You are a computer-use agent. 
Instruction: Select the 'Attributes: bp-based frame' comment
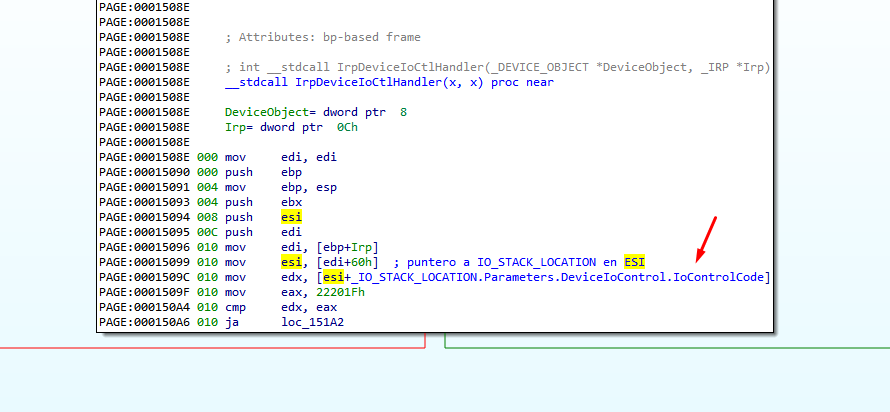(322, 37)
